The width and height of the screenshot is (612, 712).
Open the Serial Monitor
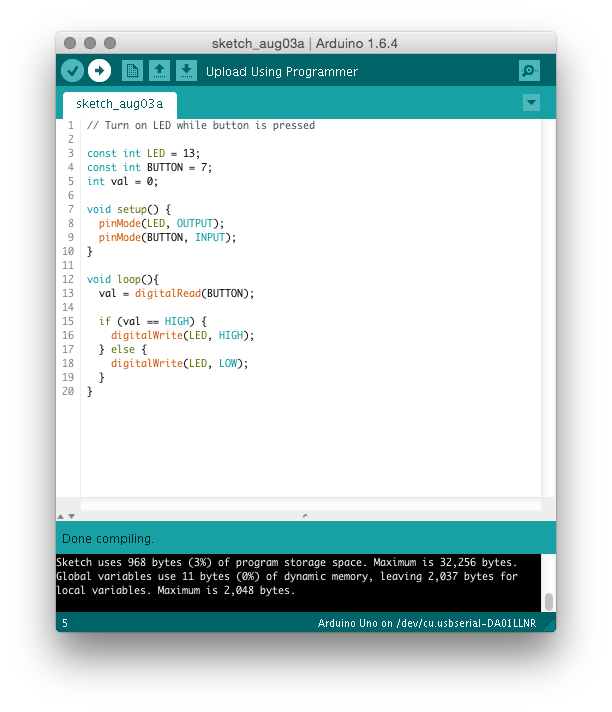(529, 70)
